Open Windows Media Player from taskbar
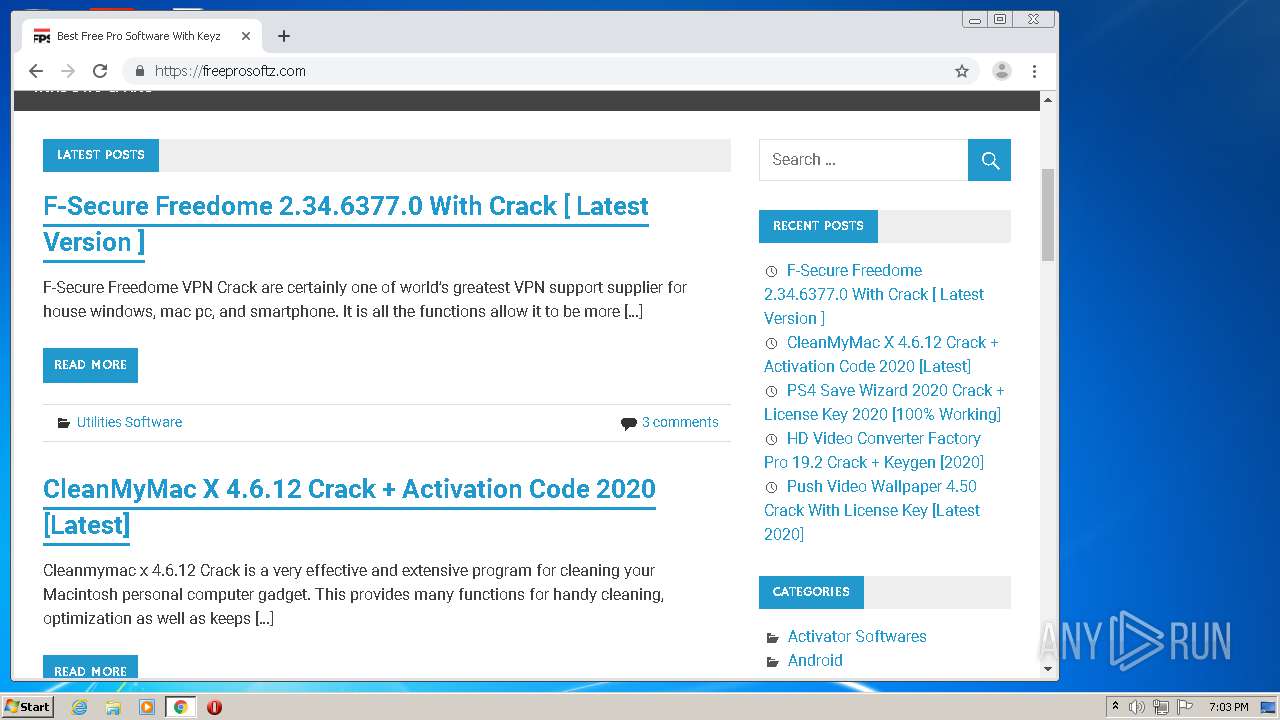Image resolution: width=1280 pixels, height=720 pixels. coord(147,707)
